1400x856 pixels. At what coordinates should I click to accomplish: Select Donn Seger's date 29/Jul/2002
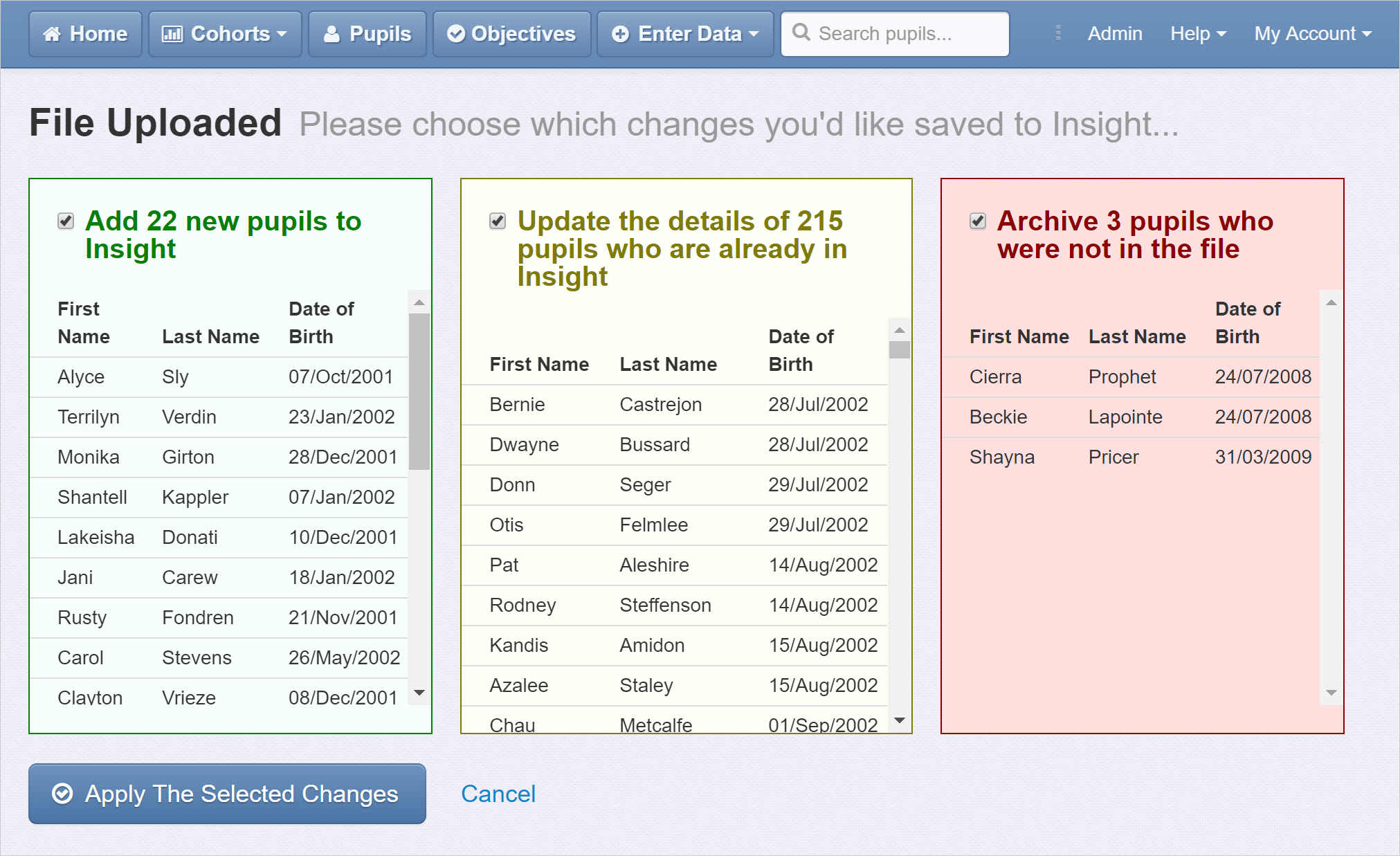click(818, 485)
